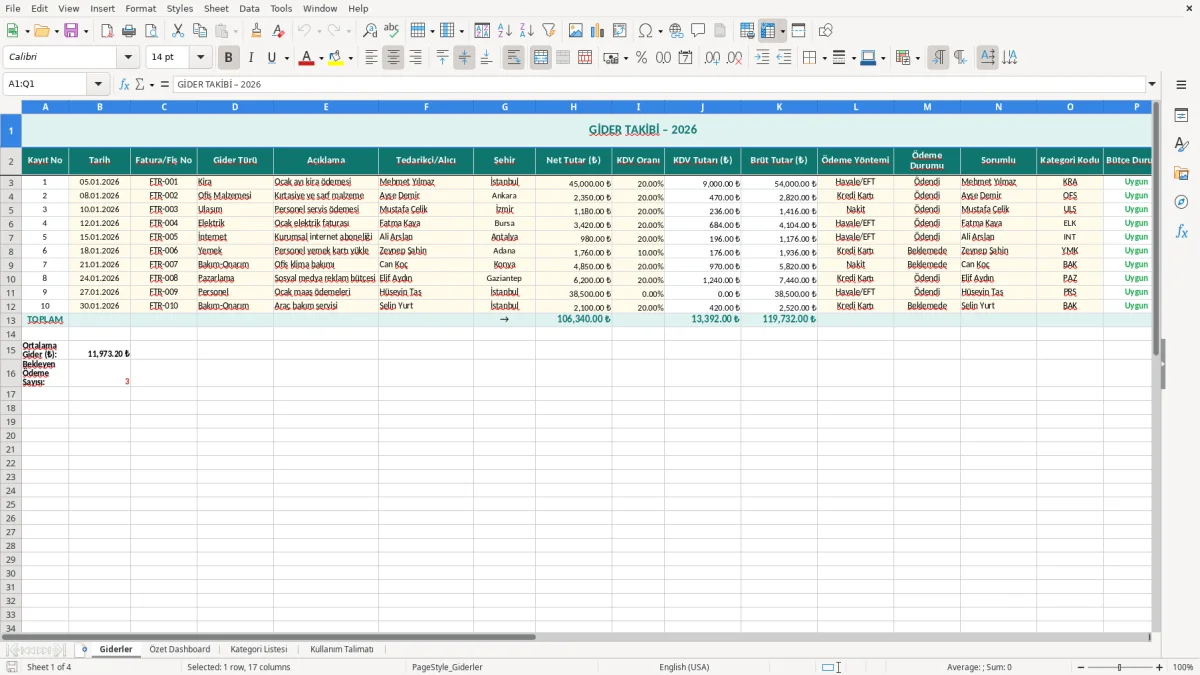Open the sidebar Navigator compass icon
1200x675 pixels.
(1181, 202)
